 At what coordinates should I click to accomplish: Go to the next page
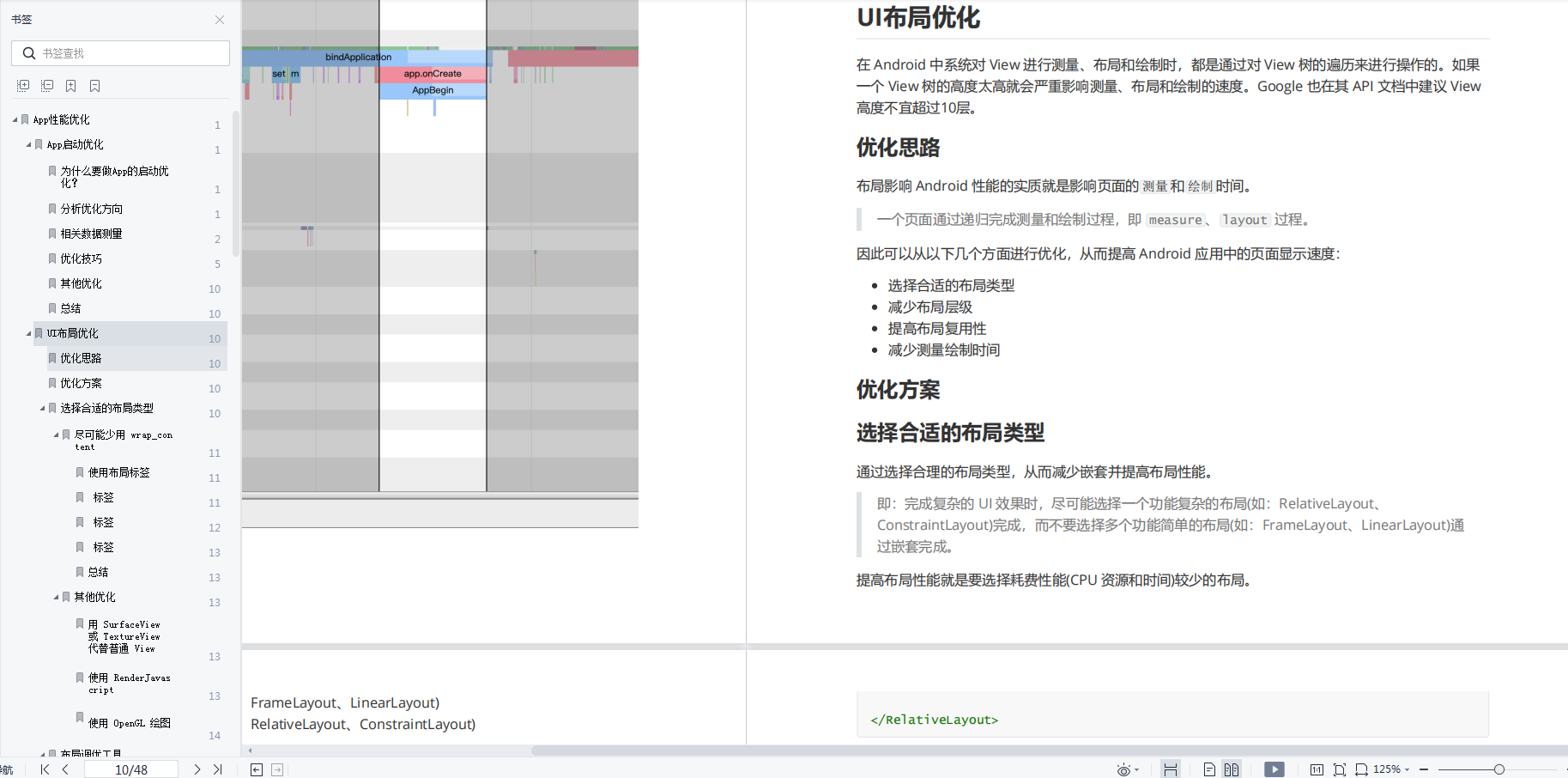(x=197, y=769)
